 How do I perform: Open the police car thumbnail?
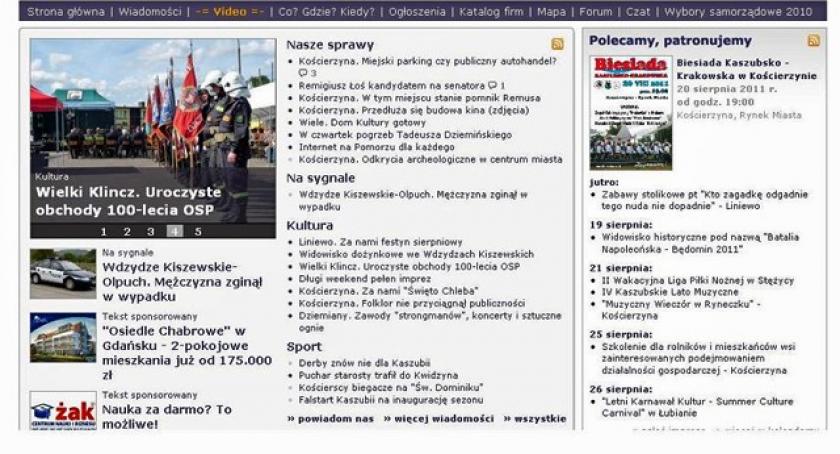[63, 274]
